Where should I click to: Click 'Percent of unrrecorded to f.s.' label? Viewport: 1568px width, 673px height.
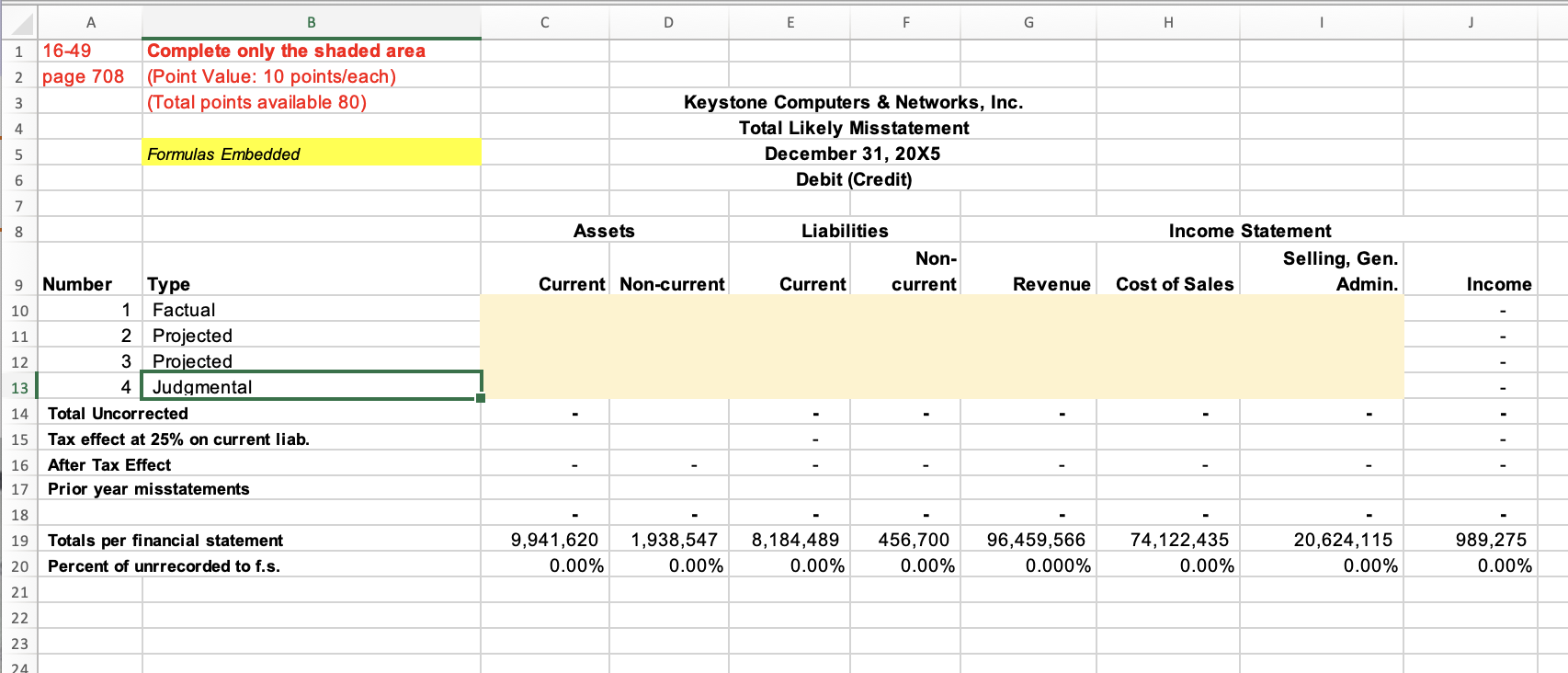(x=164, y=566)
